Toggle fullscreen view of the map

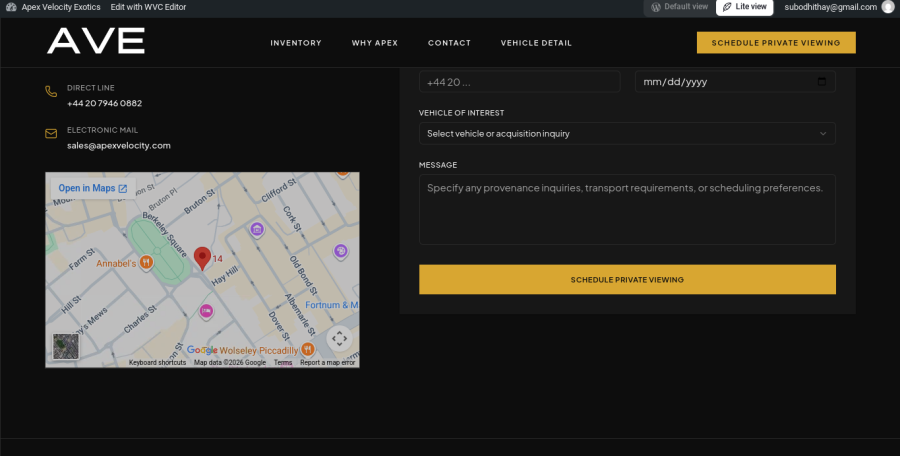coord(339,338)
